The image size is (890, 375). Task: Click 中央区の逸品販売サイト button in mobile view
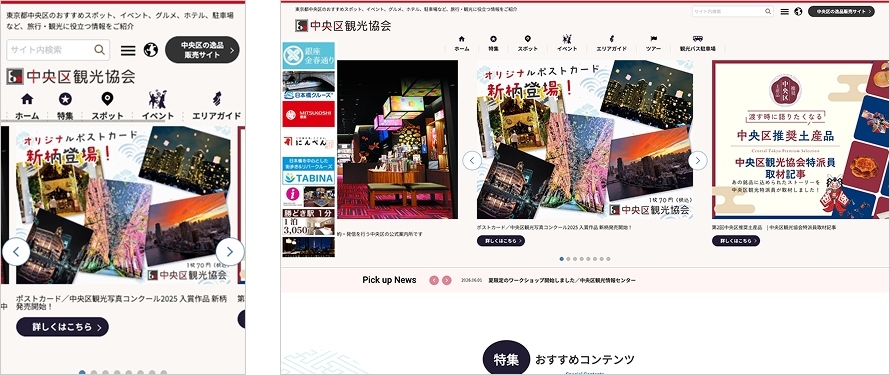tap(202, 50)
